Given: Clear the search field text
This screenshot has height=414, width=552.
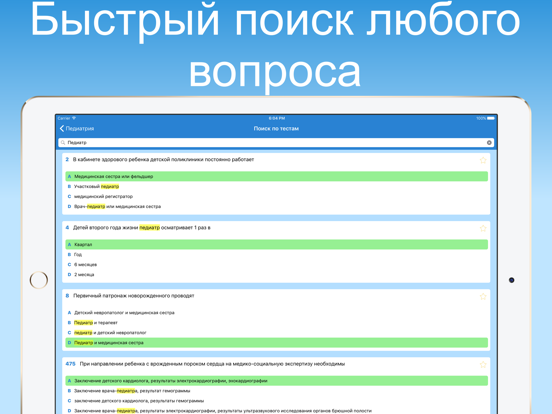Looking at the screenshot, I should [489, 143].
